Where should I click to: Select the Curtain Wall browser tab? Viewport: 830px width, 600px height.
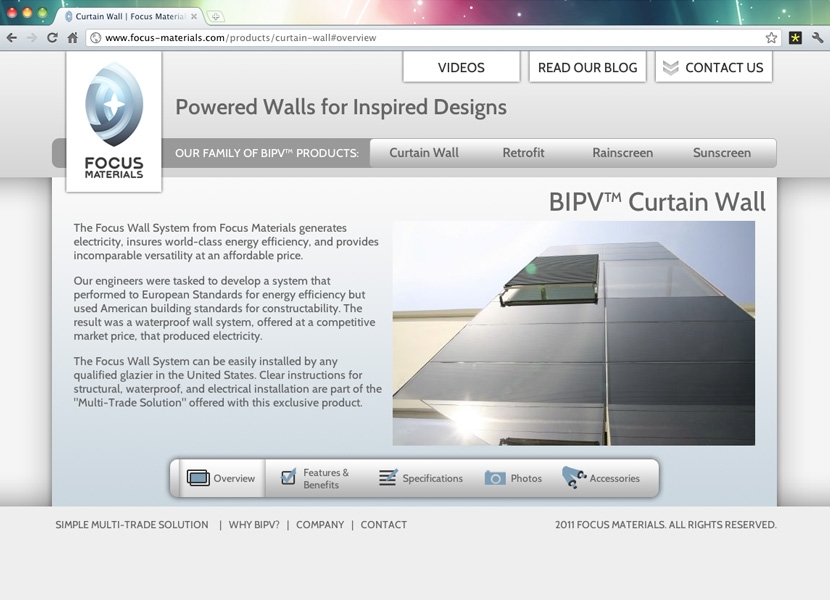click(x=129, y=16)
